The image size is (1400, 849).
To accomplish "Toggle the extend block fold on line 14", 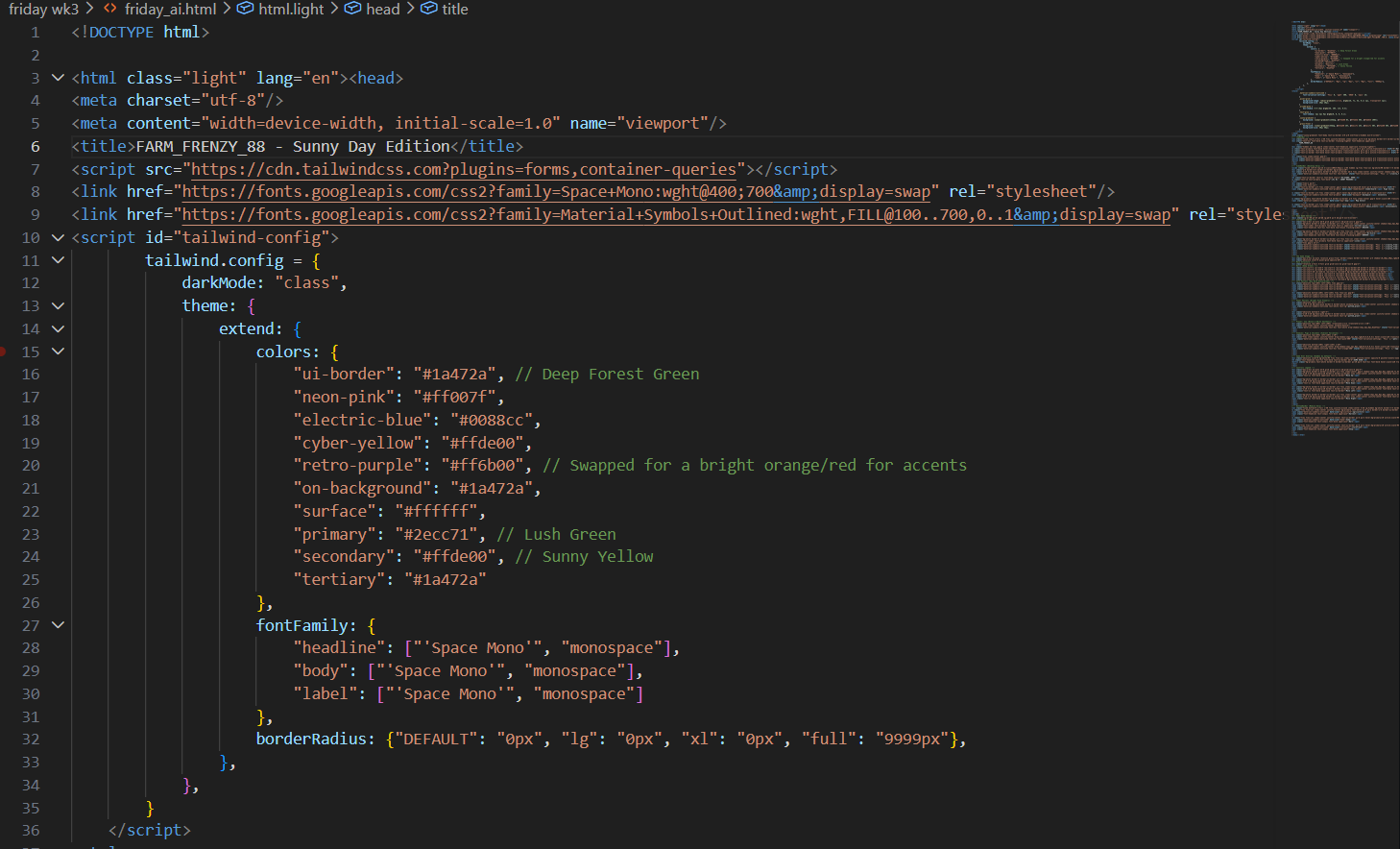I will [57, 327].
